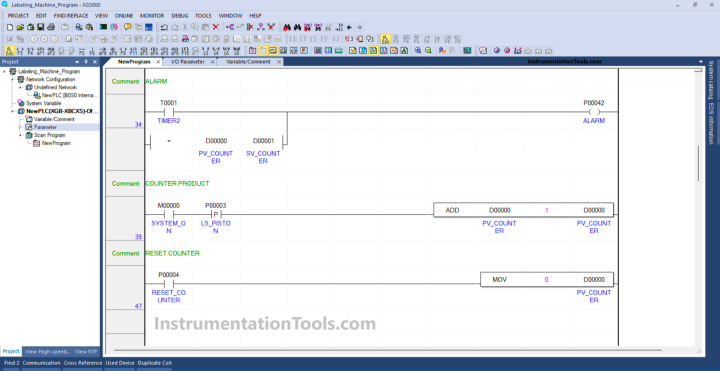Collapse the Network Configuration tree node

coord(13,79)
